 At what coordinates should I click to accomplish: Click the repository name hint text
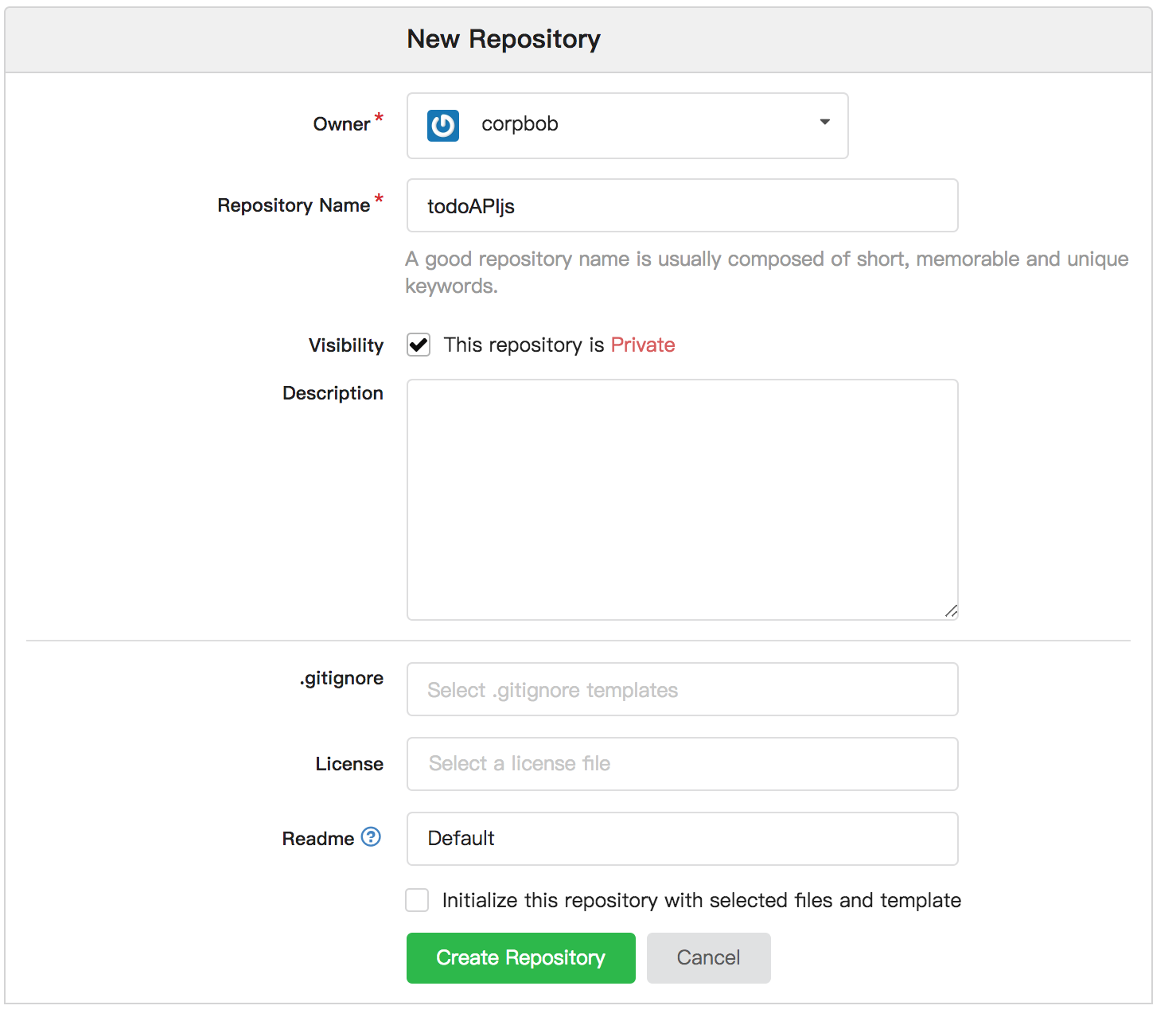point(766,272)
